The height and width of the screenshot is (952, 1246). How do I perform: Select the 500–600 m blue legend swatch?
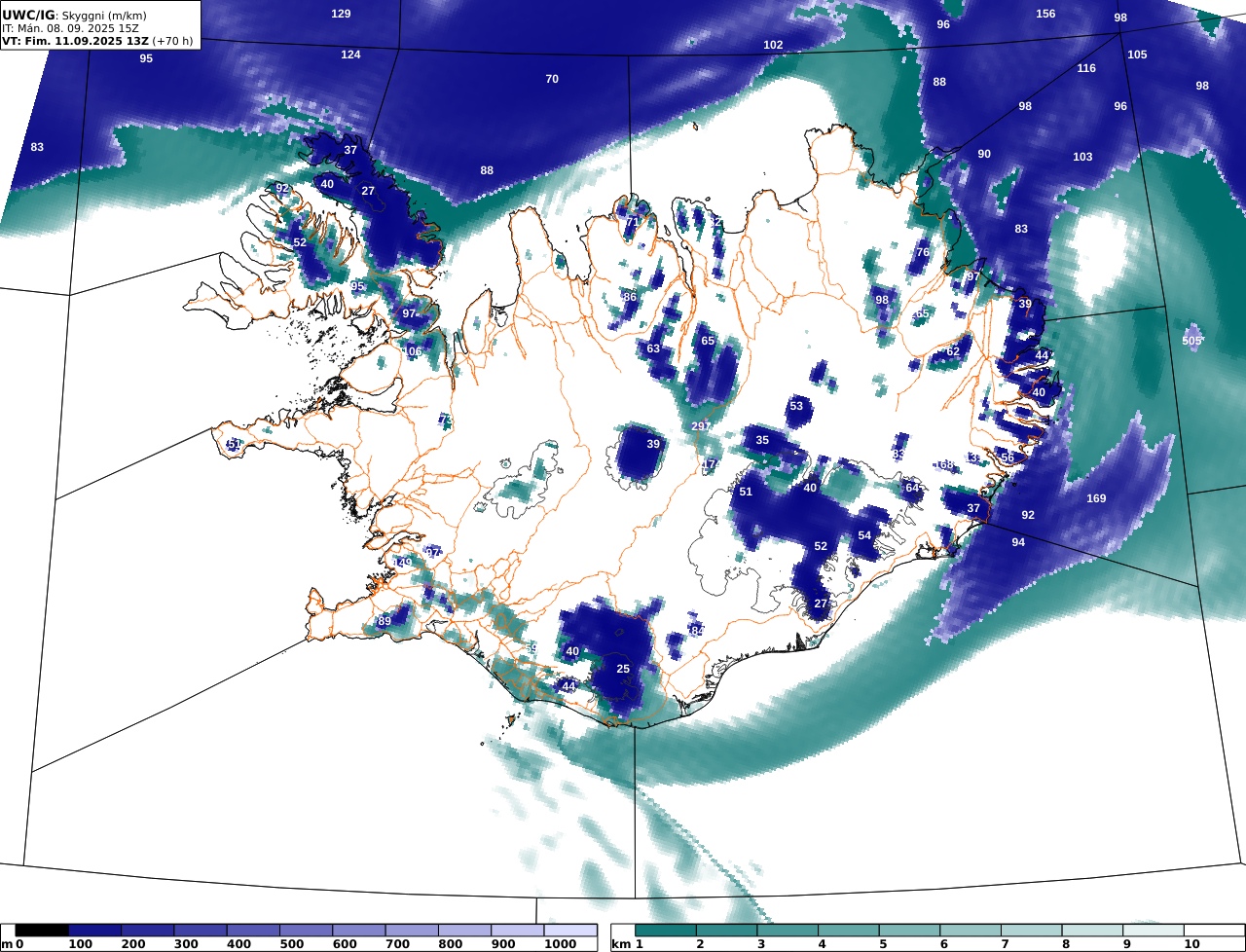coord(306,931)
